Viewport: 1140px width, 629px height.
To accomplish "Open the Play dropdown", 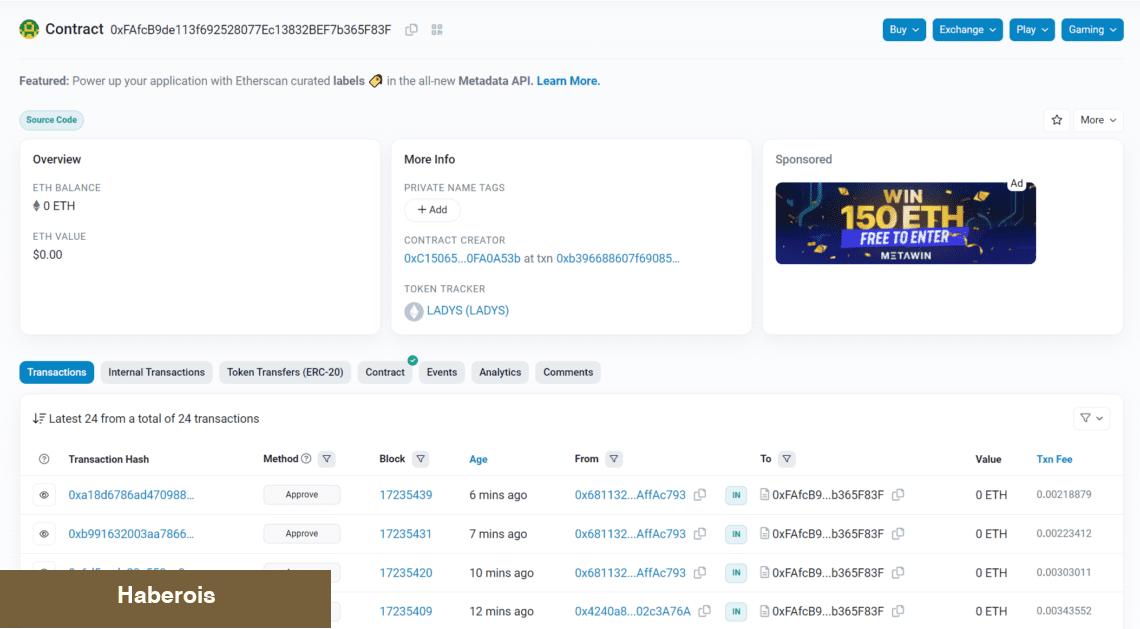I will [1032, 30].
